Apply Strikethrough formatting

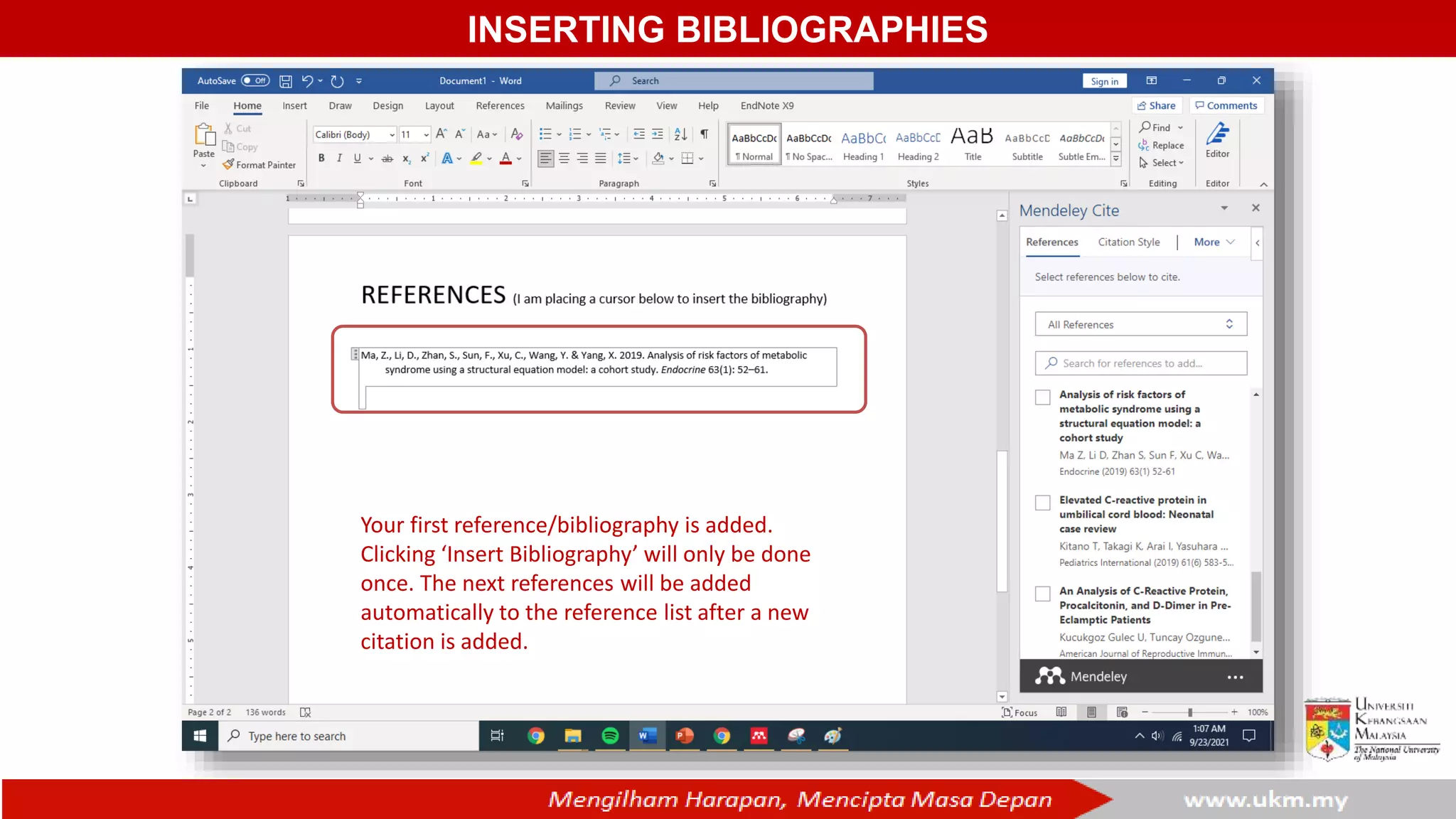[387, 158]
